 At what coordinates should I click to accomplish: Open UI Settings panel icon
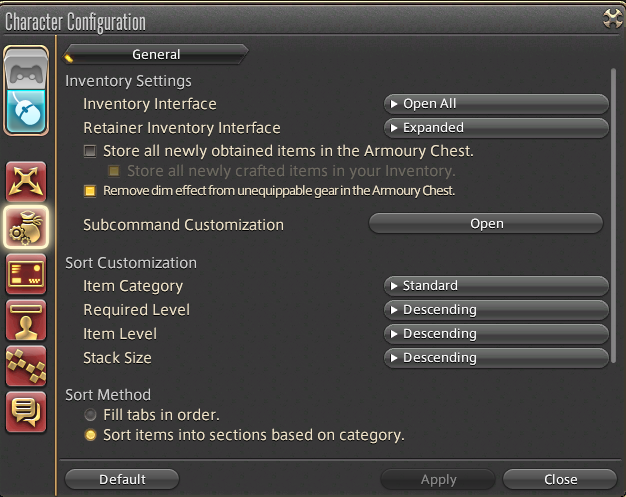coord(26,274)
